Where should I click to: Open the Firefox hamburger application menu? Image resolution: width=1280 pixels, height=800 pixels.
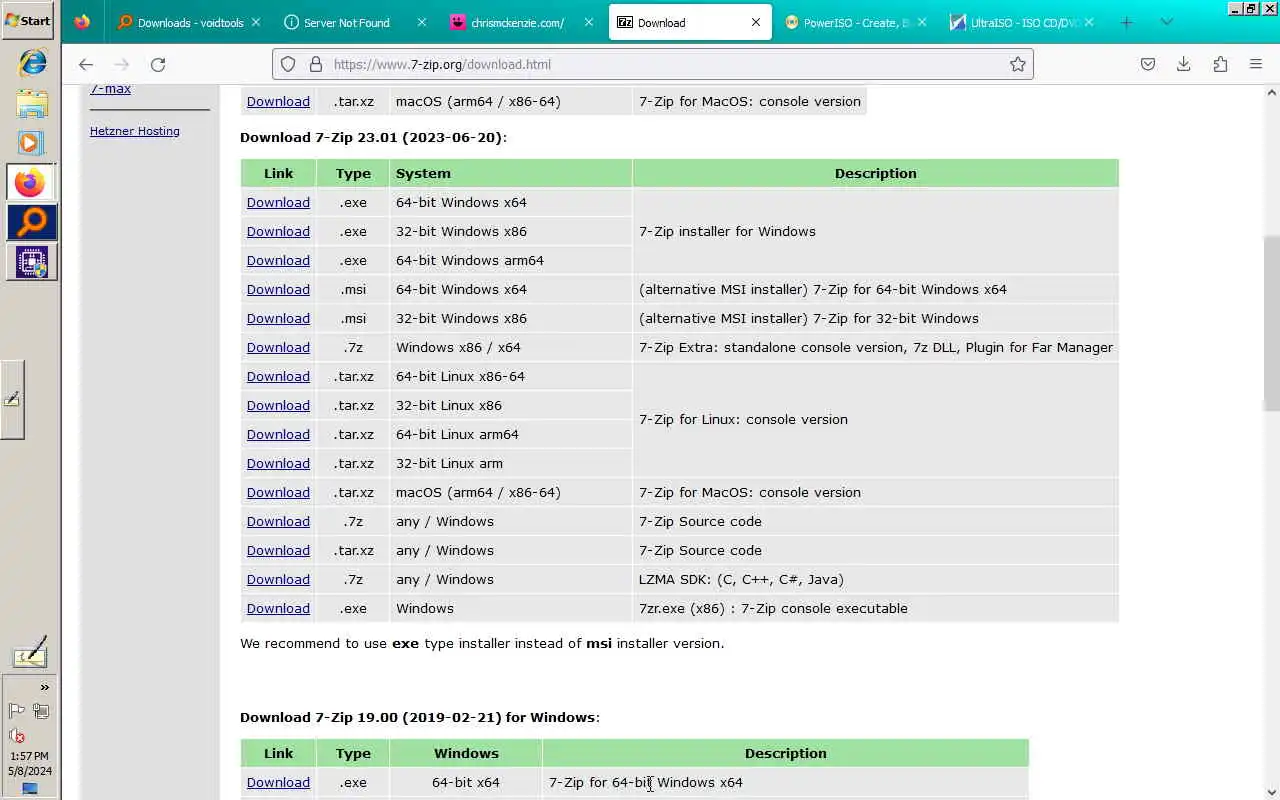[x=1256, y=64]
